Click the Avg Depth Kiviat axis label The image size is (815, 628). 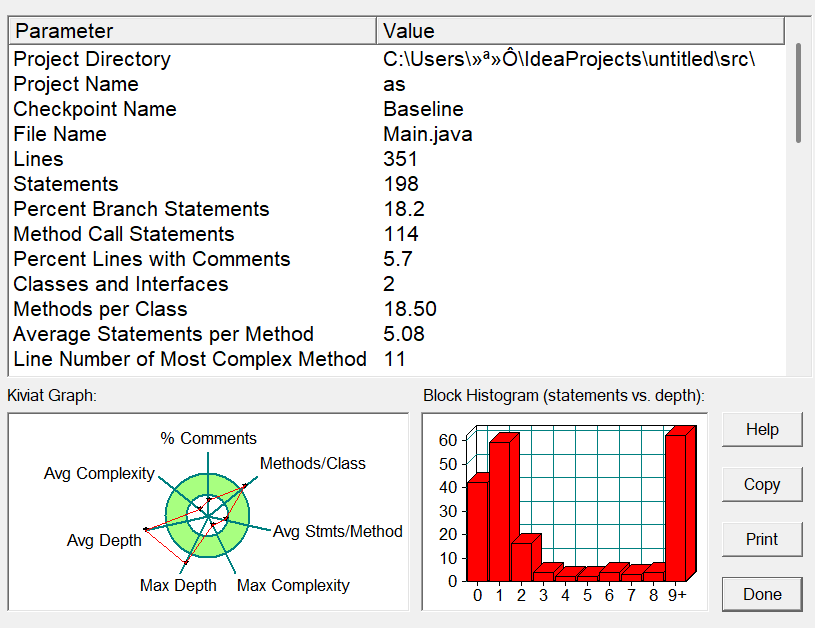[x=104, y=541]
